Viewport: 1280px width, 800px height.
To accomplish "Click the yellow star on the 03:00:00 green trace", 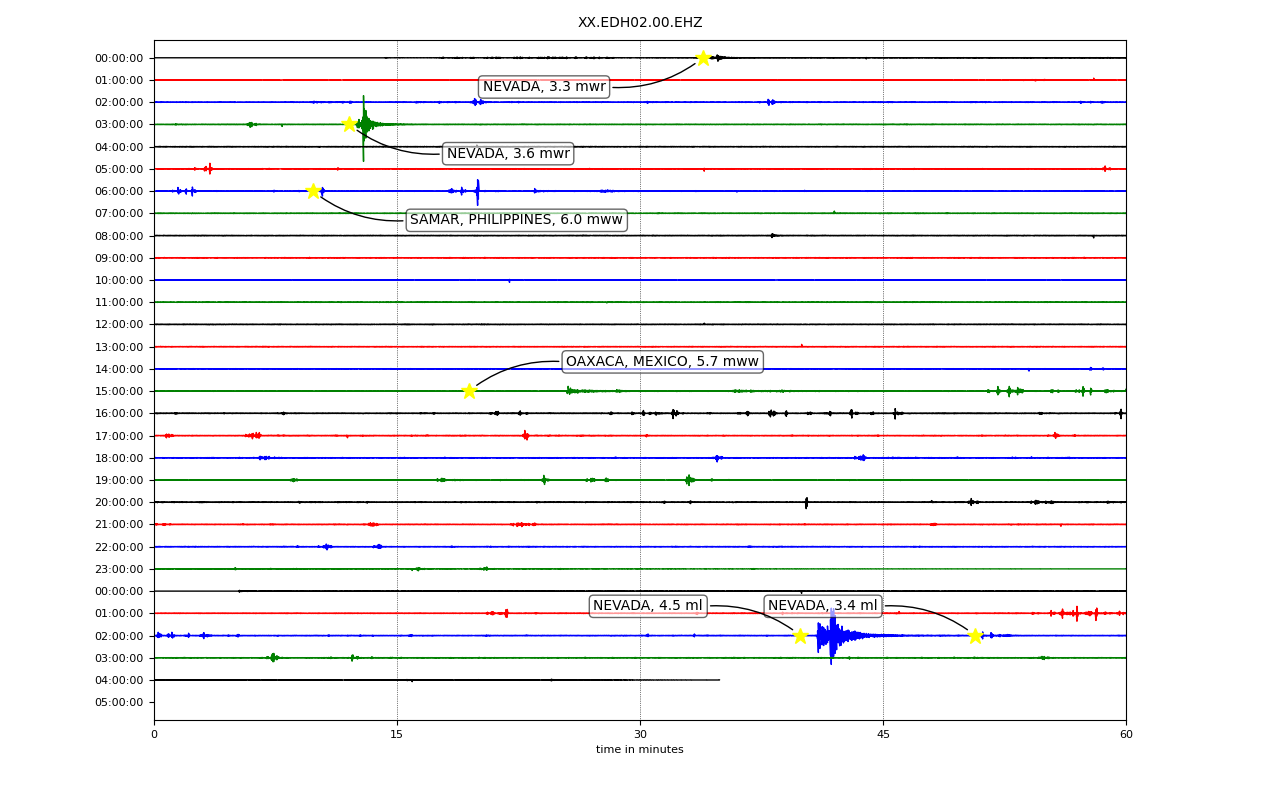I will coord(349,124).
